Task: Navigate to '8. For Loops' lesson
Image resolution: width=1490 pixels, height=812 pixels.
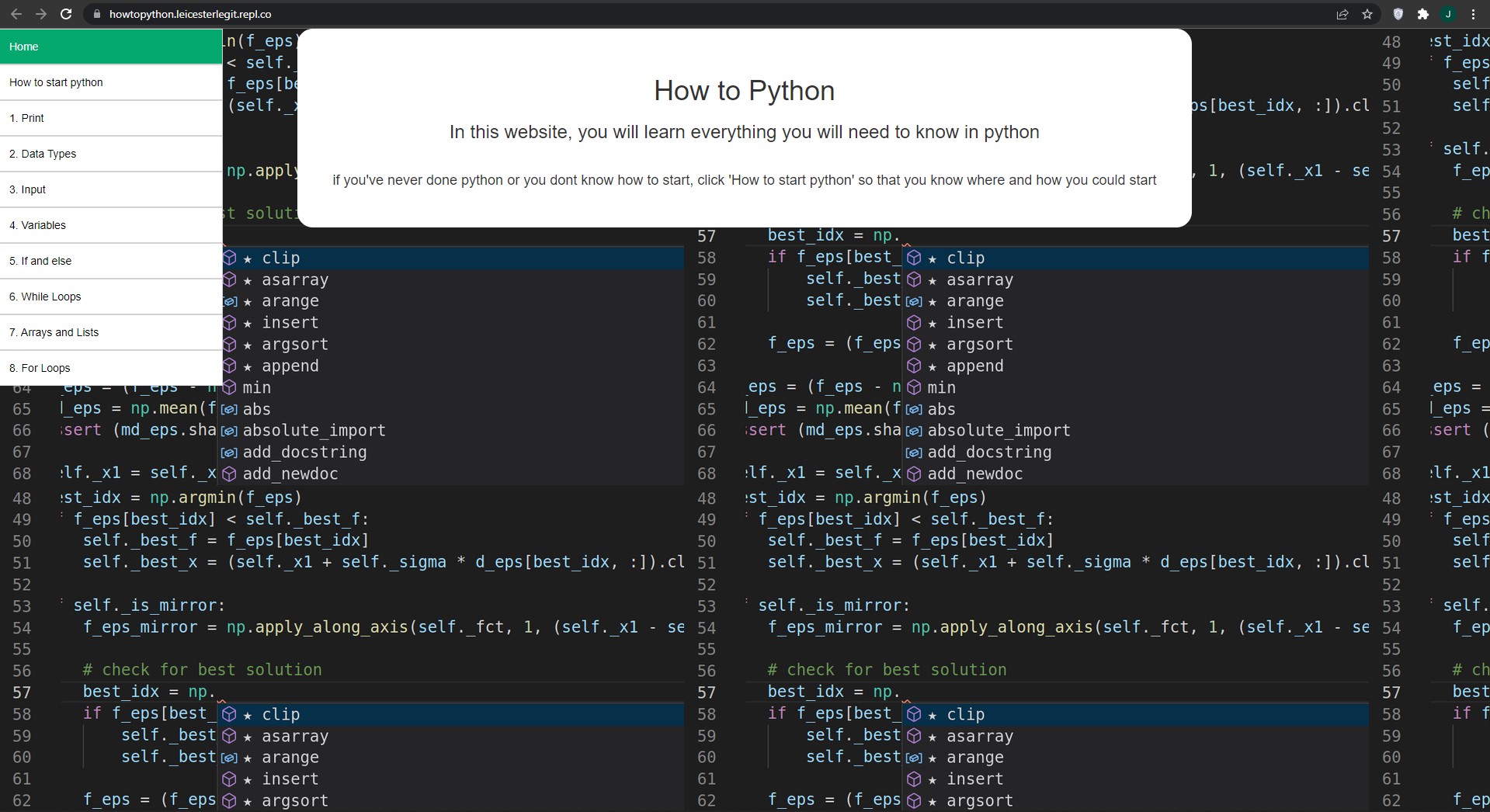Action: click(40, 368)
